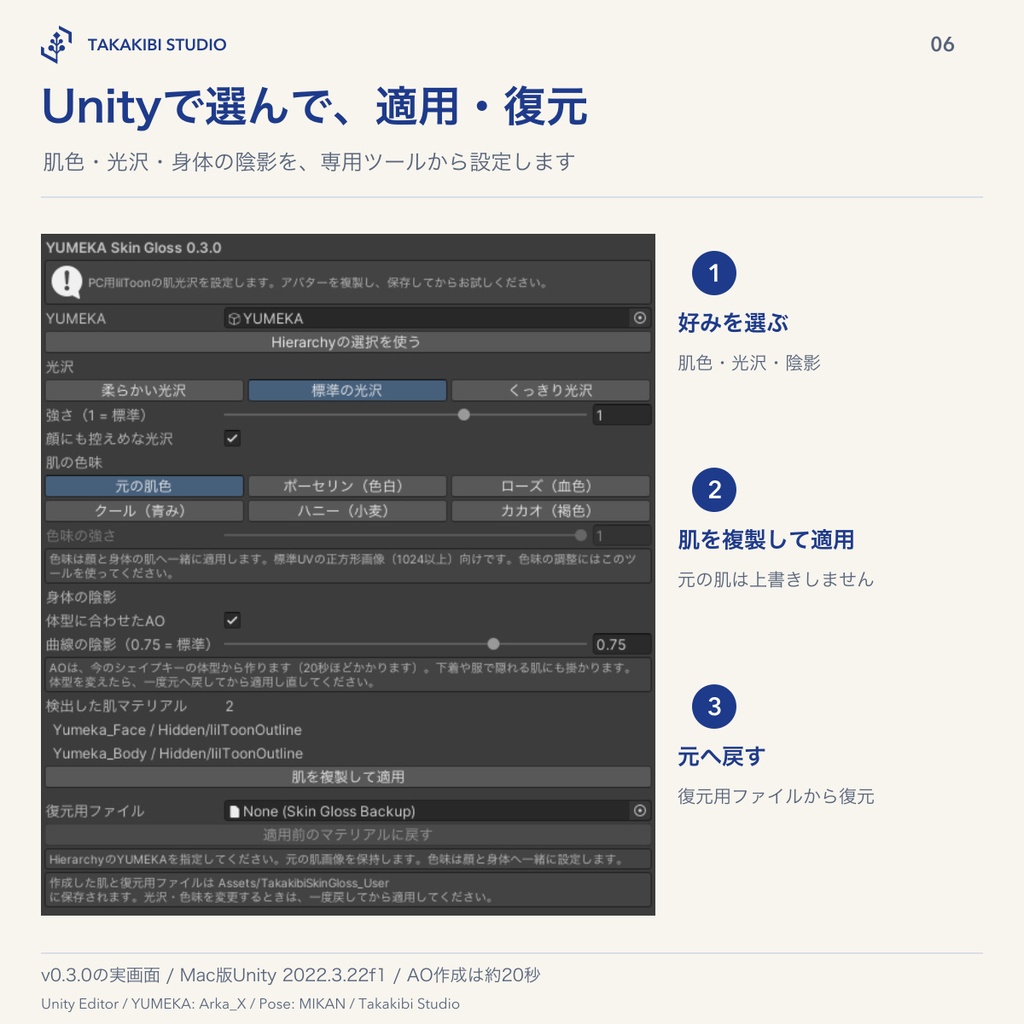1024x1024 pixels.
Task: Choose the 元の肌色 skin tone
Action: pos(144,486)
